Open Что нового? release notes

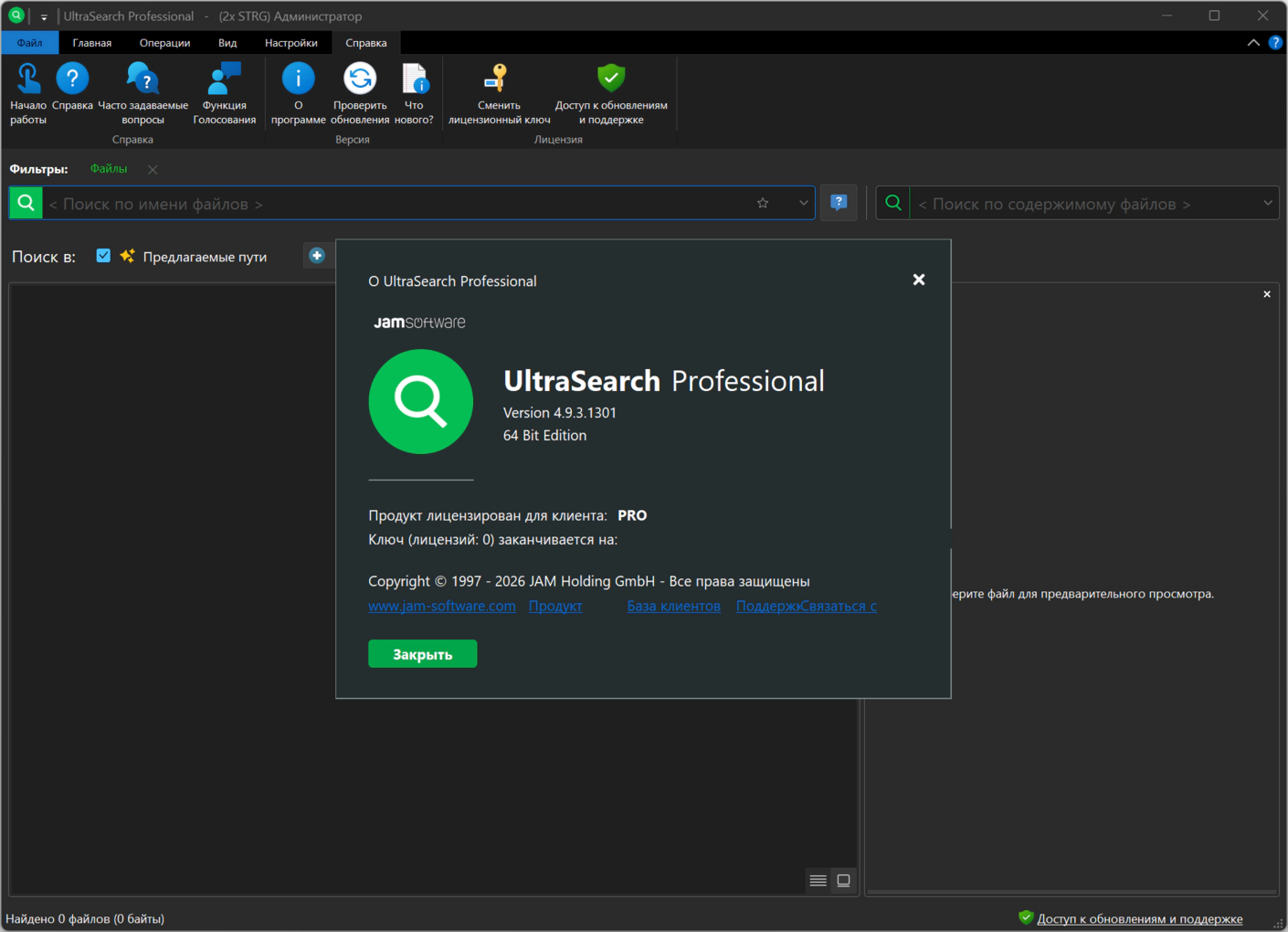pyautogui.click(x=414, y=93)
